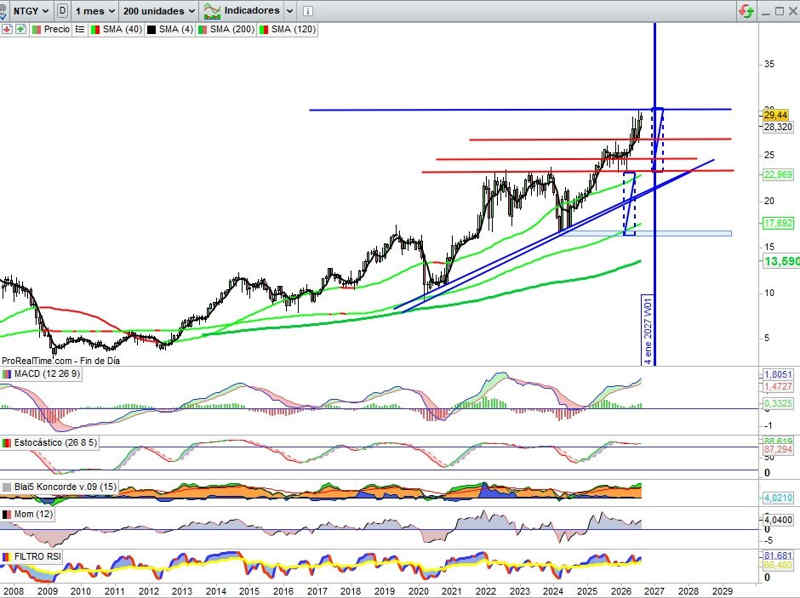Click the 13,590 green moving average value

782,261
